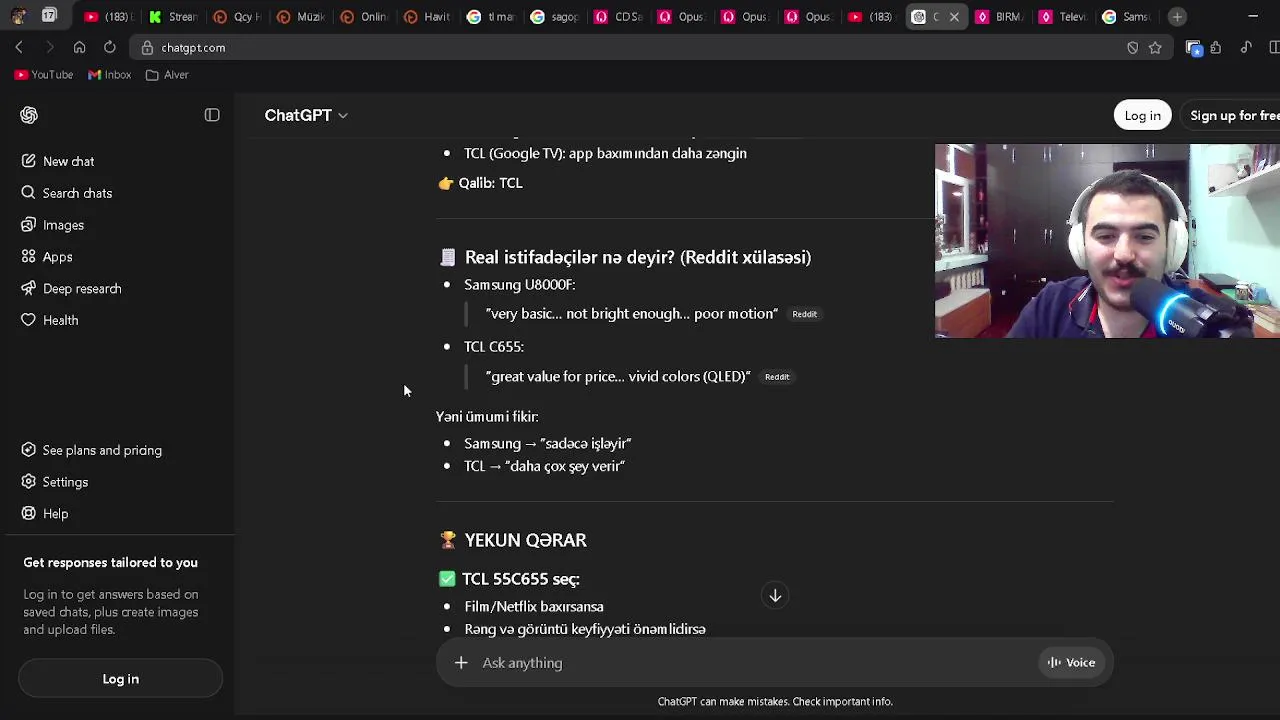
Task: Open the Reddit source for Samsung U8000F quote
Action: click(804, 314)
